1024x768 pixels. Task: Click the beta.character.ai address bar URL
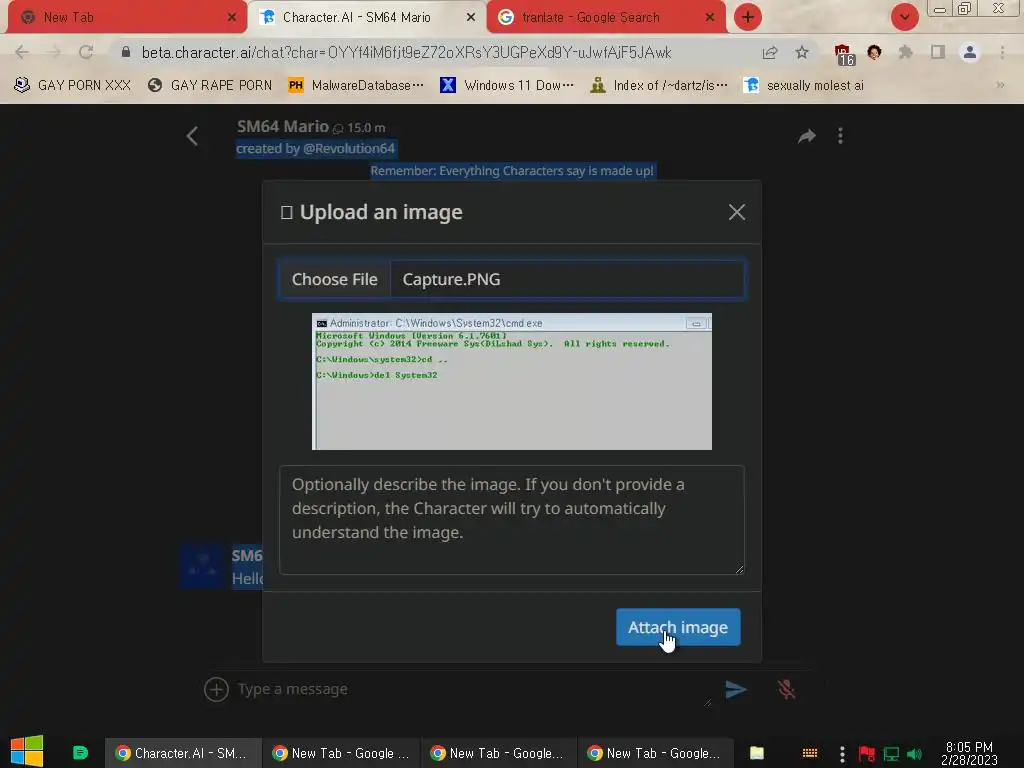(x=406, y=53)
